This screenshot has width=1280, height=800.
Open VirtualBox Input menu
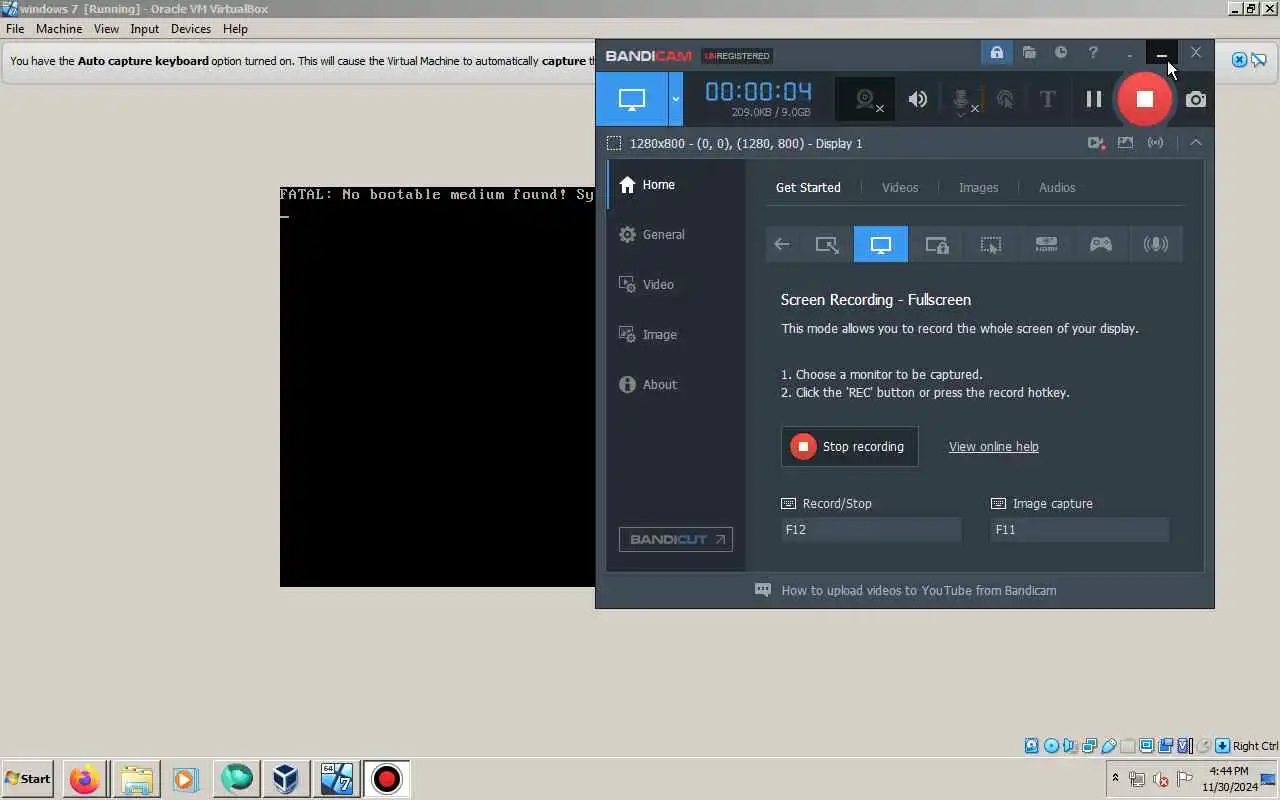click(144, 29)
